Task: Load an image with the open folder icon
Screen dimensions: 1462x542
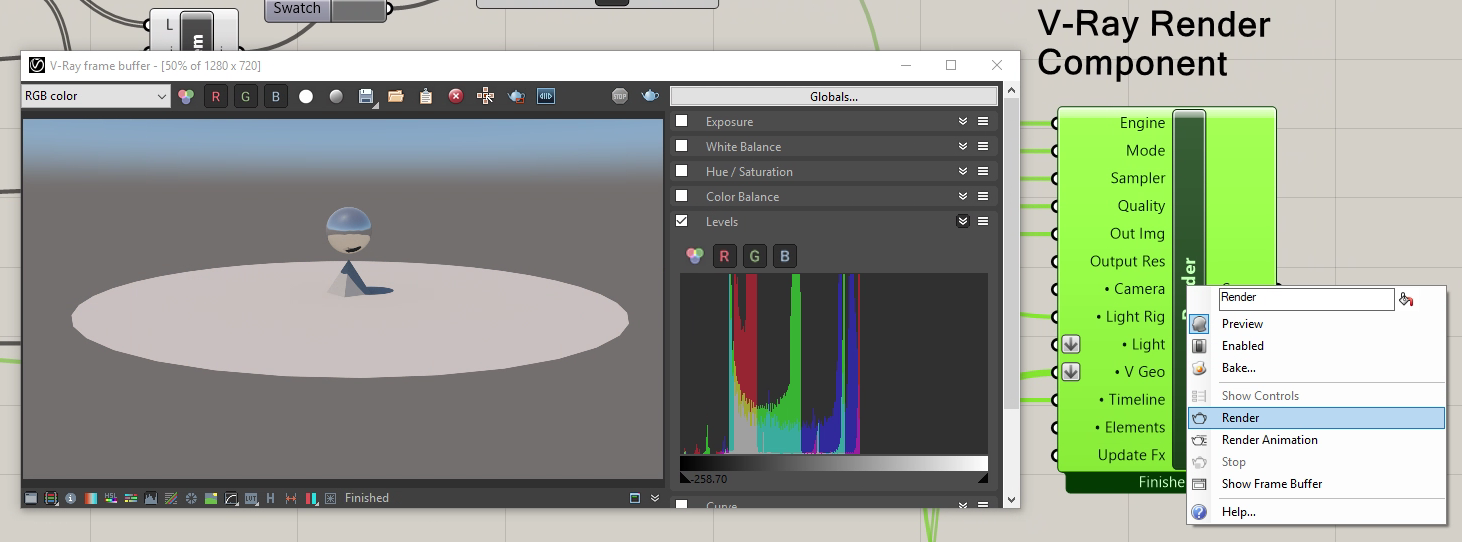Action: [x=396, y=96]
